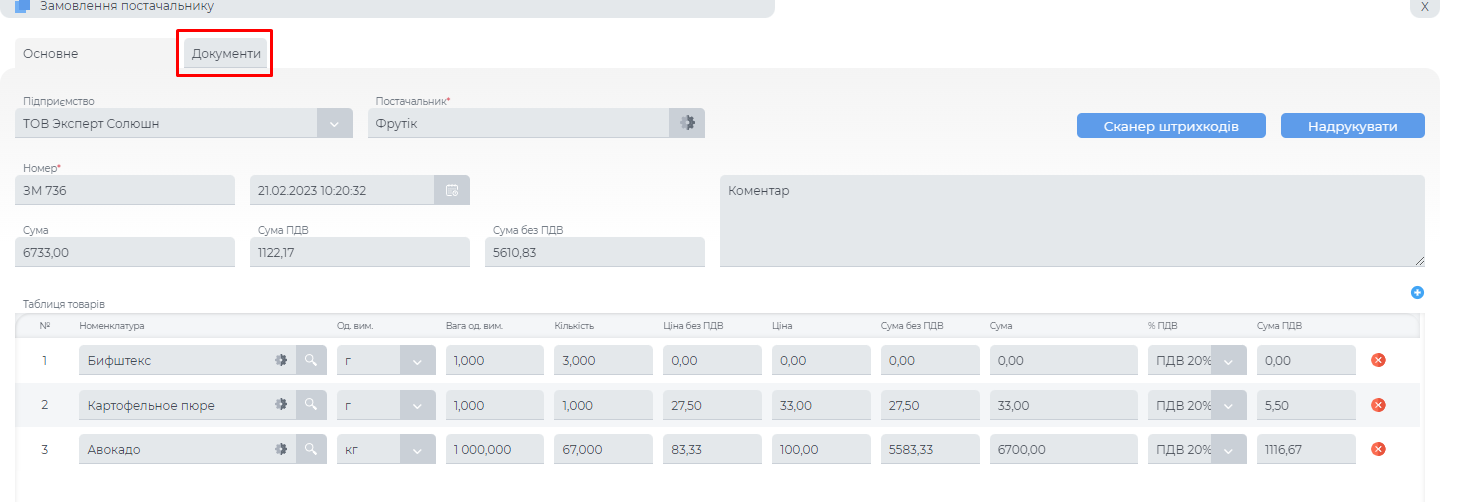Screen dimensions: 1459x502
Task: Click into the Коментар text area
Action: click(1071, 221)
